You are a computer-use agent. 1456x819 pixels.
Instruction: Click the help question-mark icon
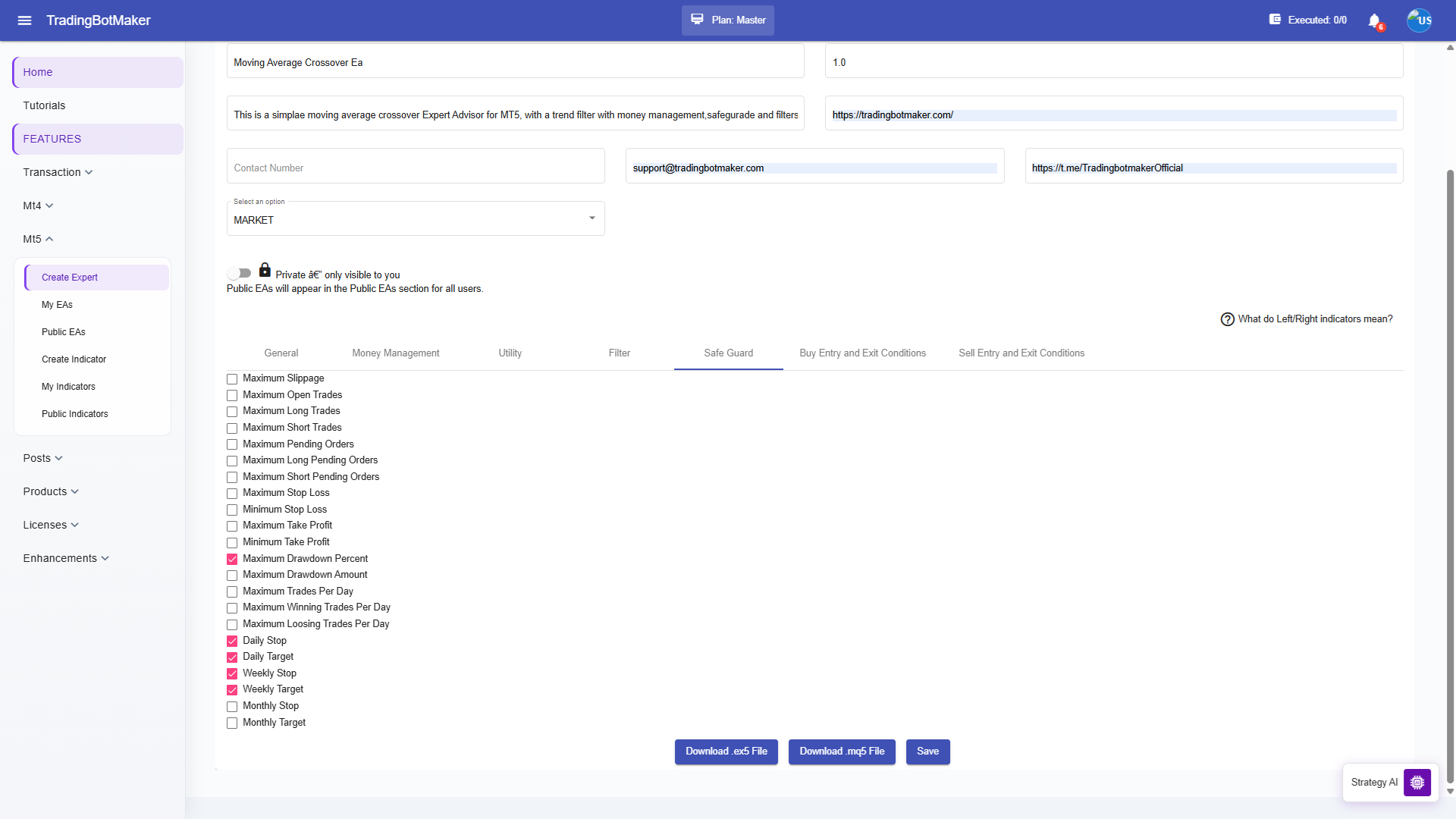pyautogui.click(x=1227, y=319)
